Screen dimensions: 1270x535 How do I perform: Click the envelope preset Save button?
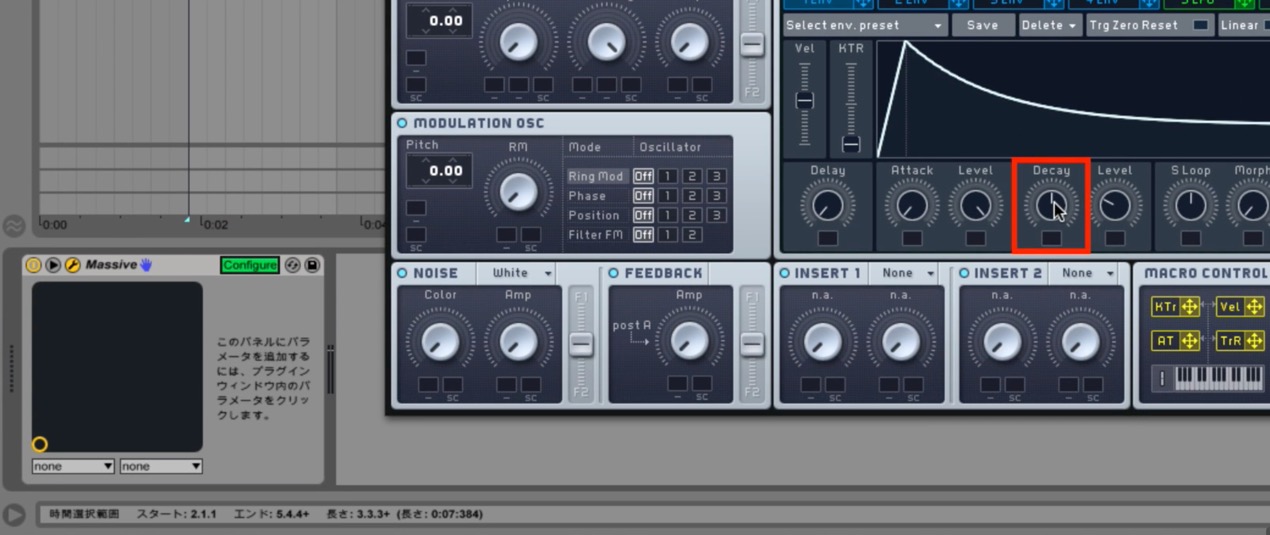pyautogui.click(x=983, y=25)
